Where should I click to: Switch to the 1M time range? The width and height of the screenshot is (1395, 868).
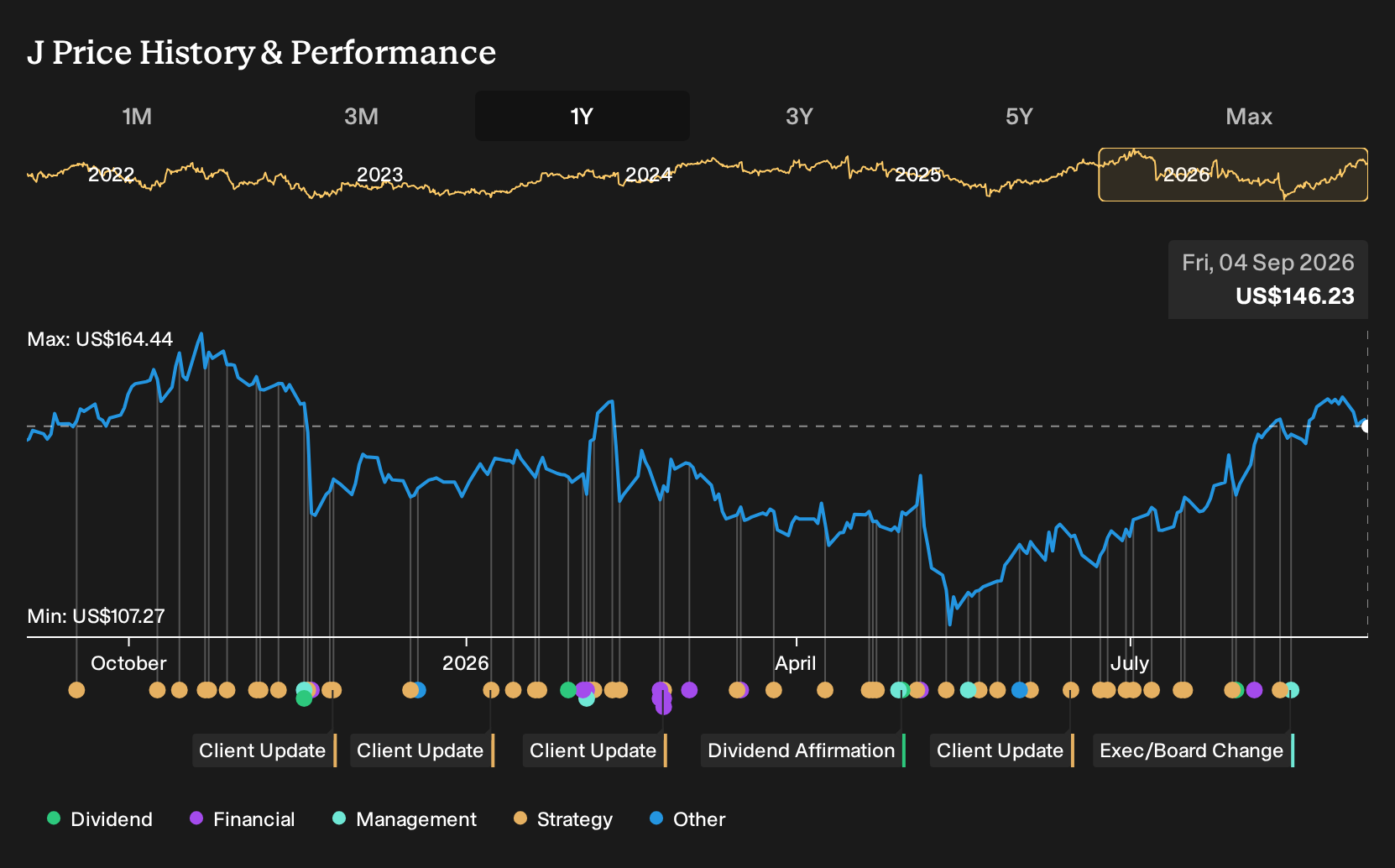[137, 116]
